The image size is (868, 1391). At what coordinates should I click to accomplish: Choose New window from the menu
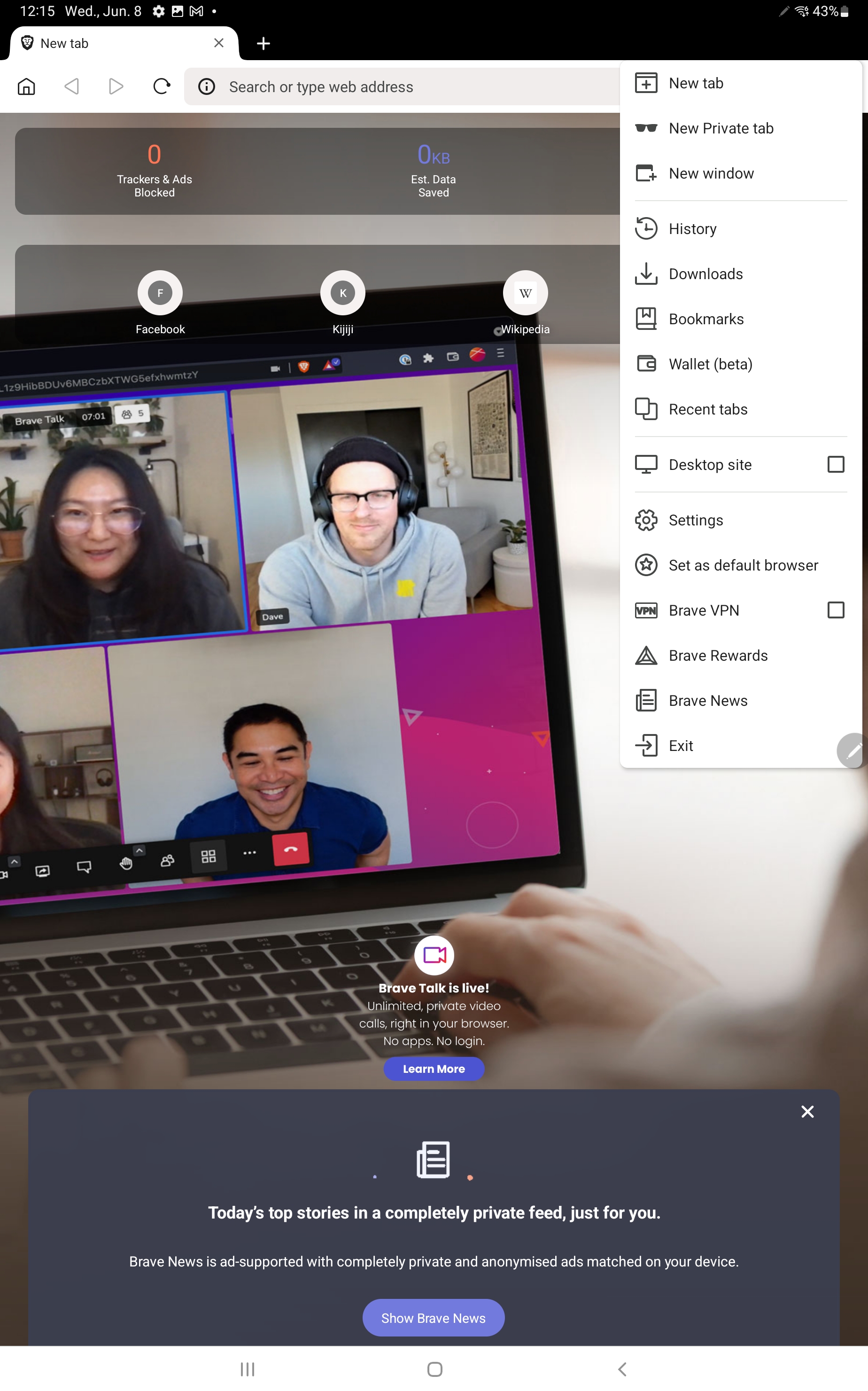741,173
